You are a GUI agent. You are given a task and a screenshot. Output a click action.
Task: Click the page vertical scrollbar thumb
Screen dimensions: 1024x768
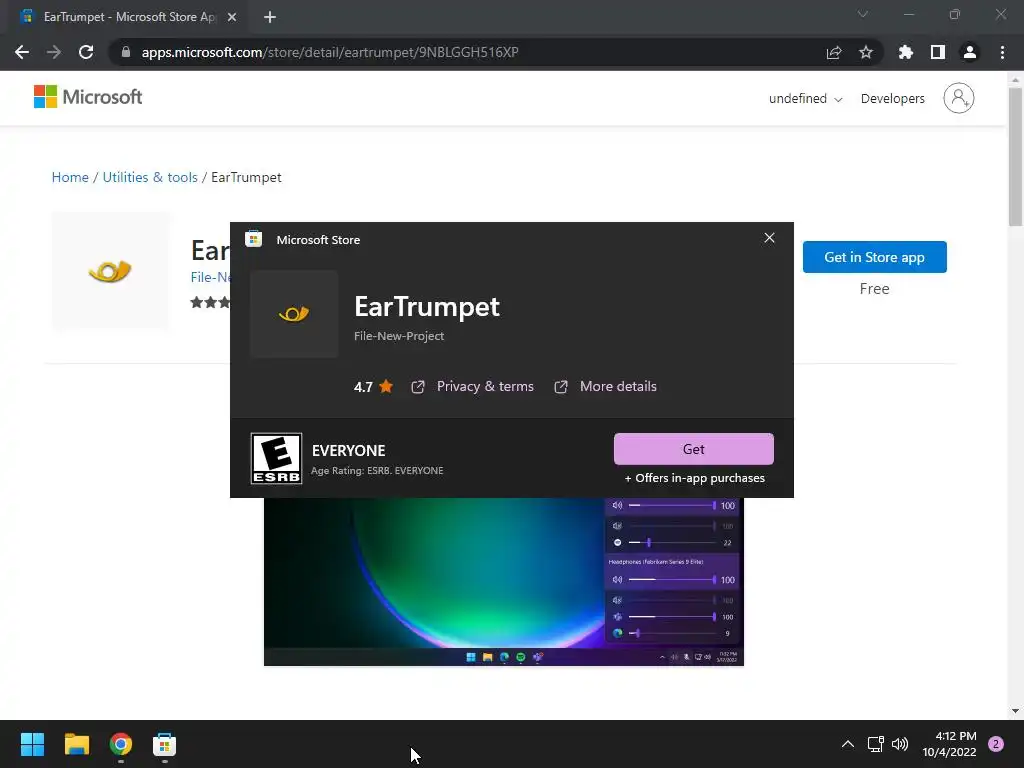tap(1016, 157)
